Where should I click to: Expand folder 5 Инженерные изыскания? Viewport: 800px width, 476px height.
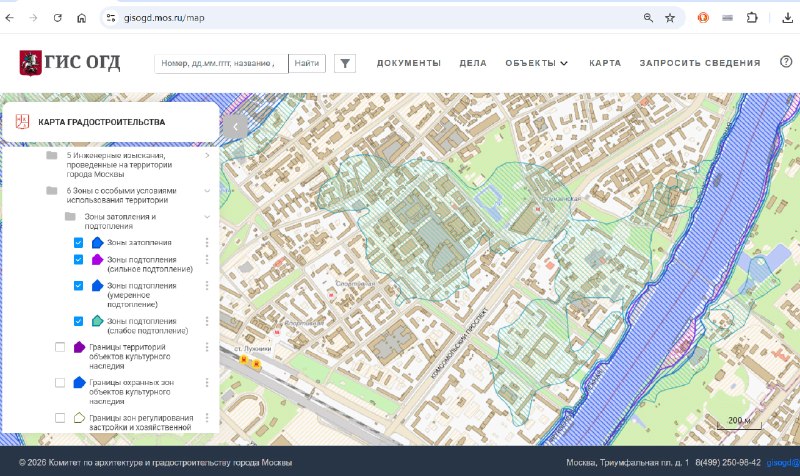click(207, 155)
